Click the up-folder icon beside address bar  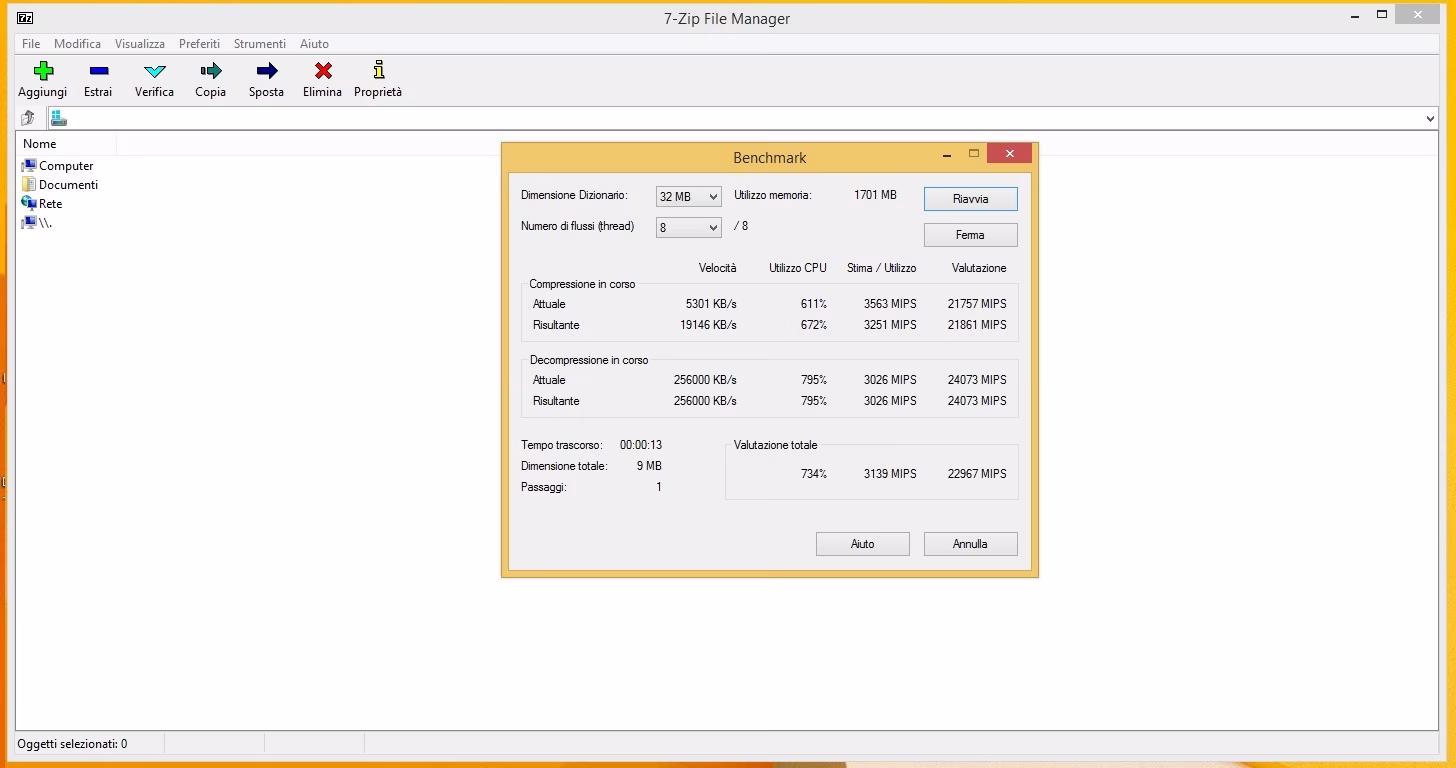click(x=28, y=118)
